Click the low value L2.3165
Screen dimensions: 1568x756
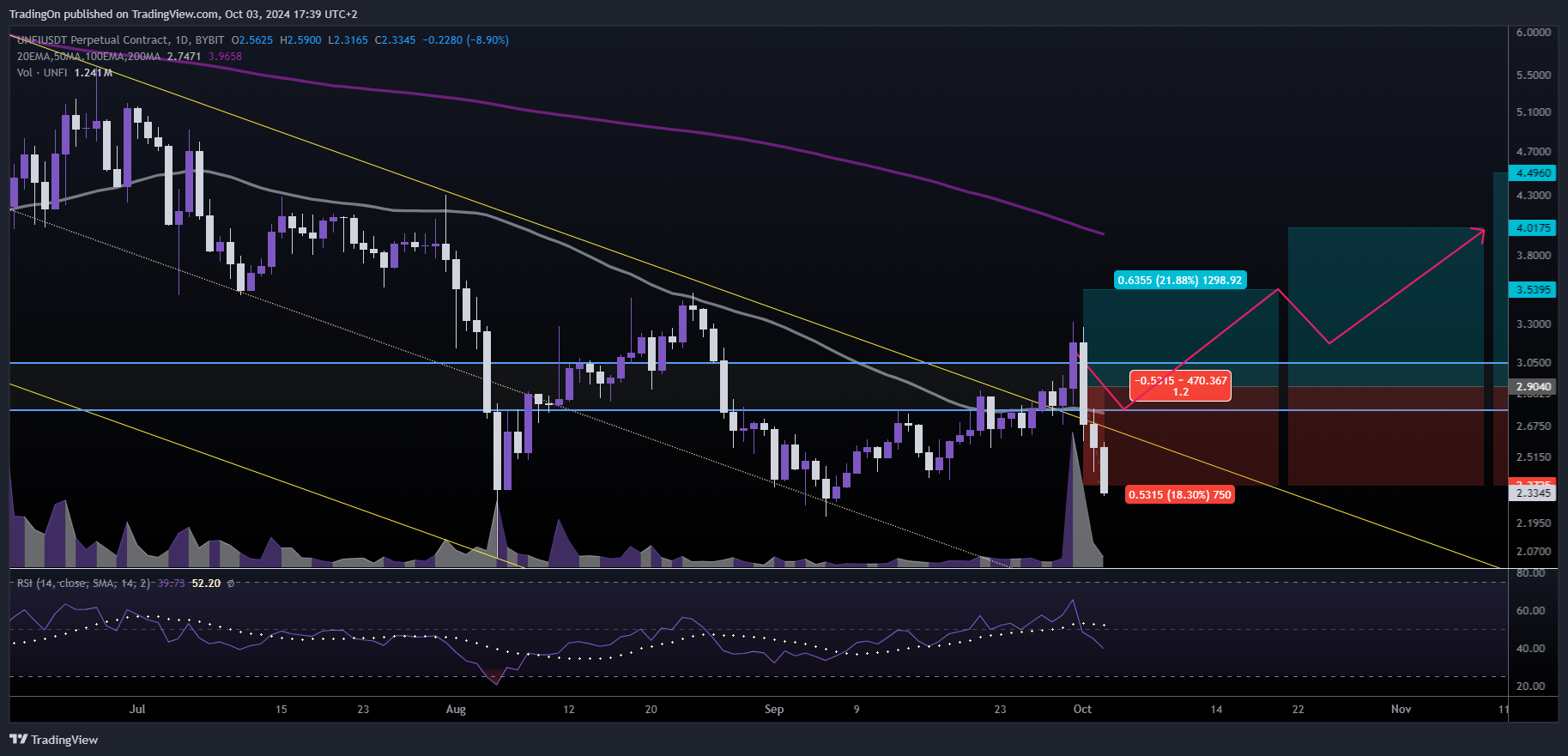pyautogui.click(x=348, y=40)
